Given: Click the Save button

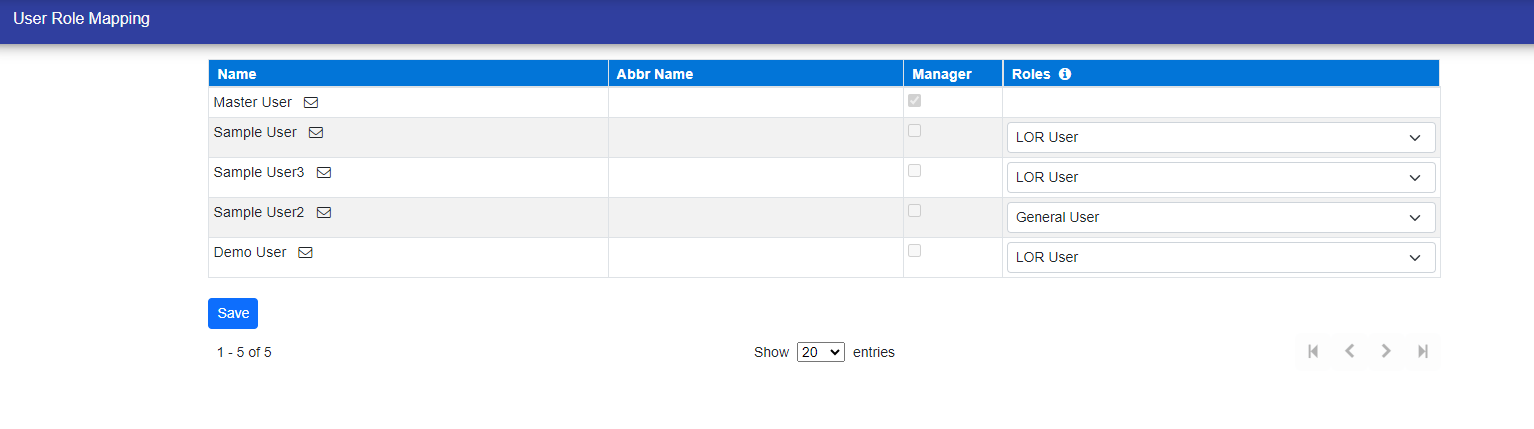Looking at the screenshot, I should (x=233, y=313).
